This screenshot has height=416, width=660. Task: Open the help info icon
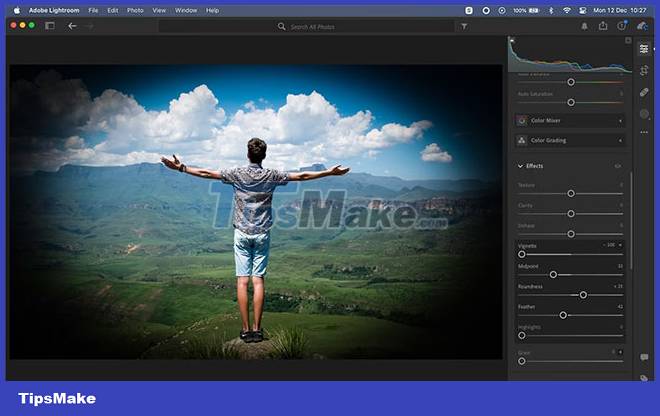pos(621,26)
